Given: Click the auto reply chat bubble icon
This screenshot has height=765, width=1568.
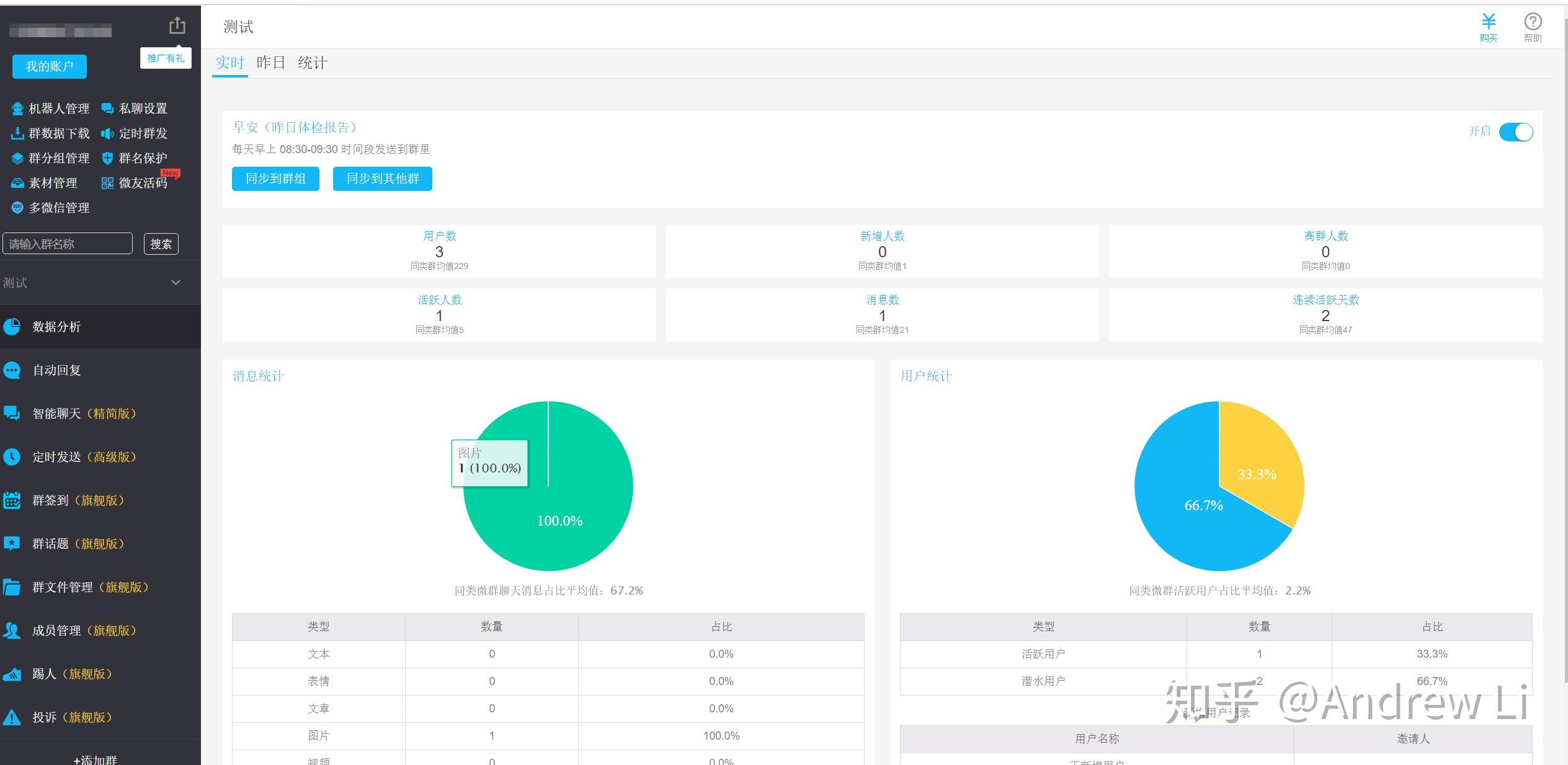Looking at the screenshot, I should point(12,370).
